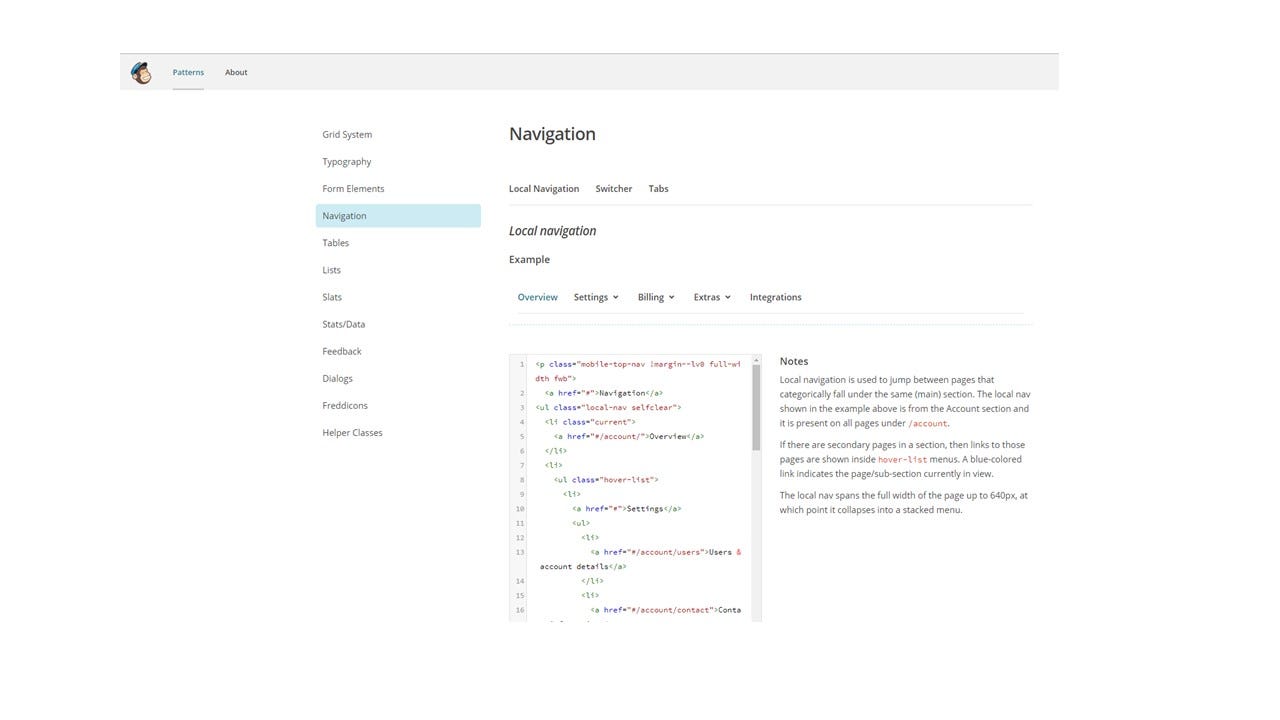
Task: Select Typography in the sidebar
Action: (346, 161)
